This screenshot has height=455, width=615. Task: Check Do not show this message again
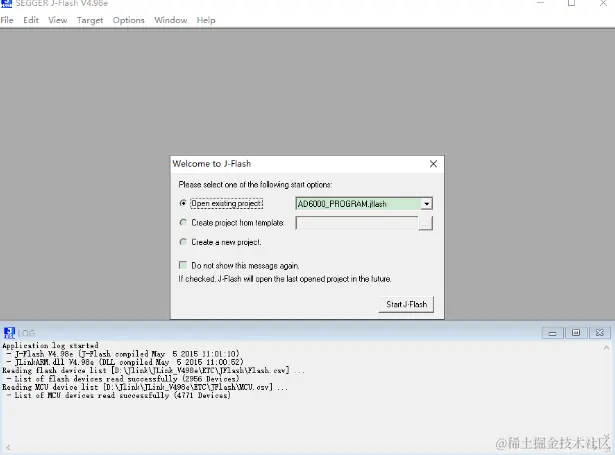click(183, 265)
